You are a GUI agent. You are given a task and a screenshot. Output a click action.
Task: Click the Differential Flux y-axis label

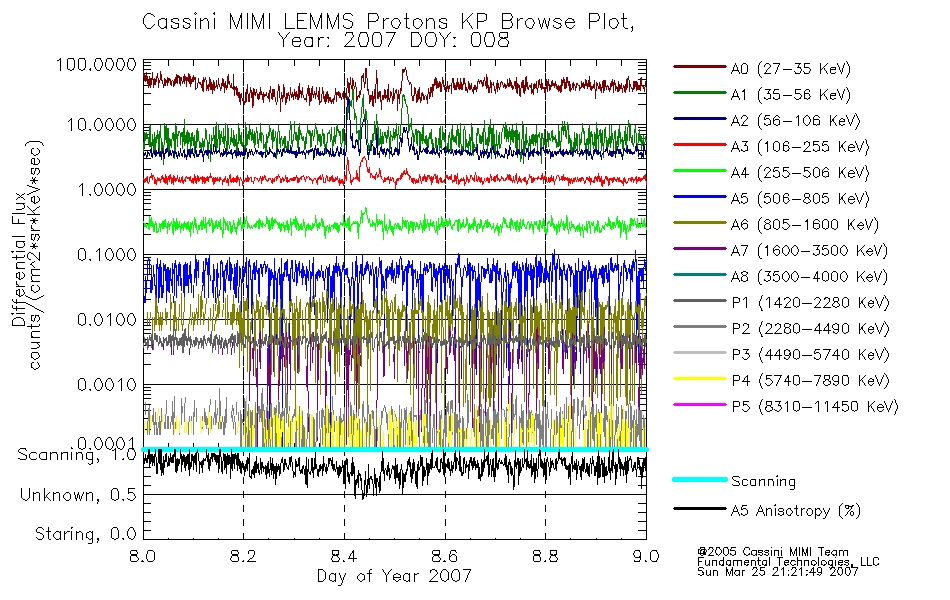(x=19, y=259)
